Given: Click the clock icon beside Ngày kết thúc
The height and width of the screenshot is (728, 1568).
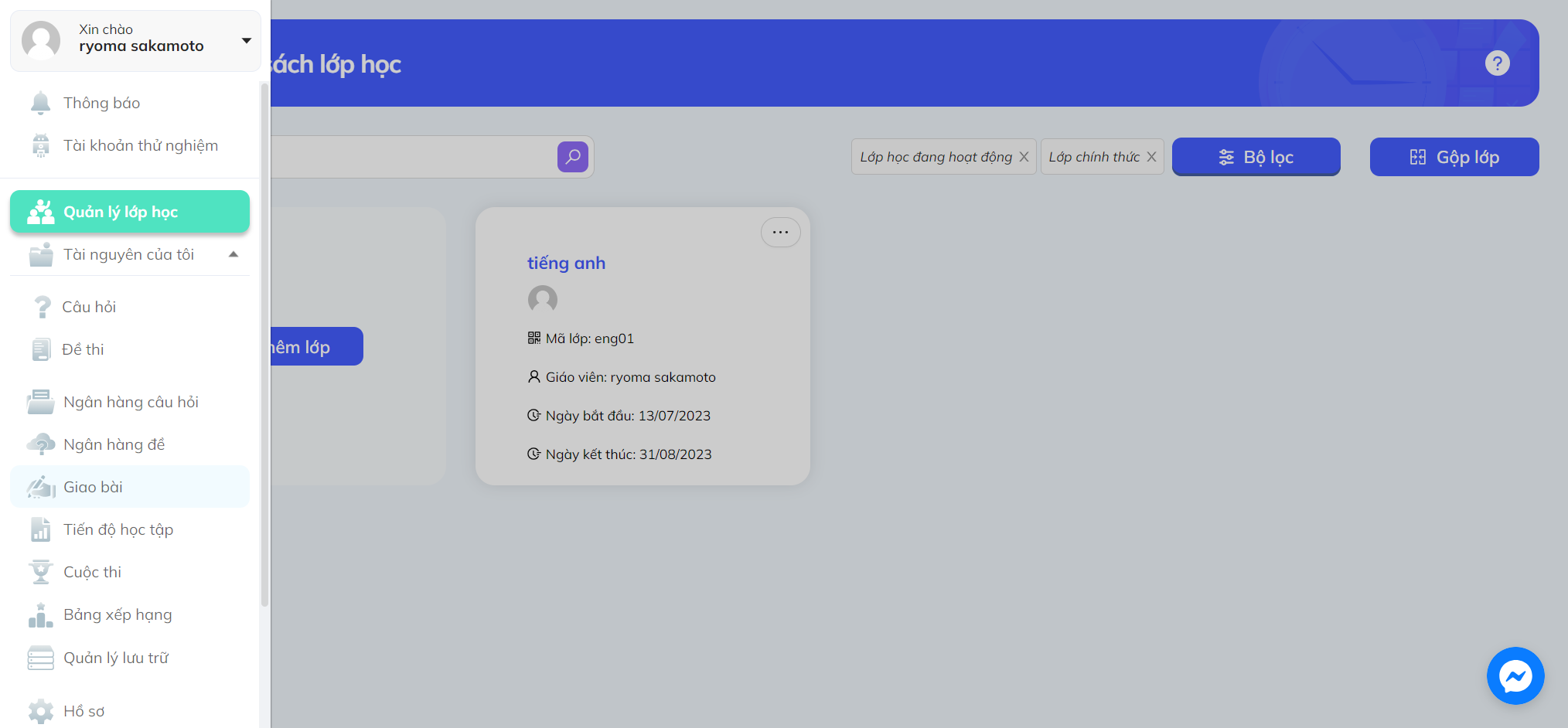Looking at the screenshot, I should pyautogui.click(x=534, y=454).
